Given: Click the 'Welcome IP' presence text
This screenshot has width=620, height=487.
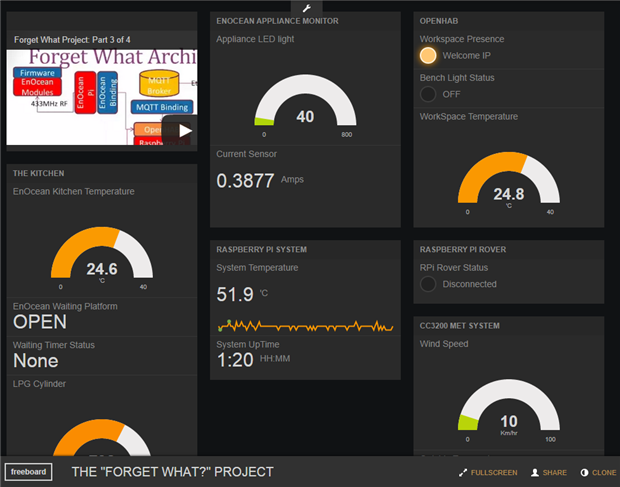Looking at the screenshot, I should 467,55.
